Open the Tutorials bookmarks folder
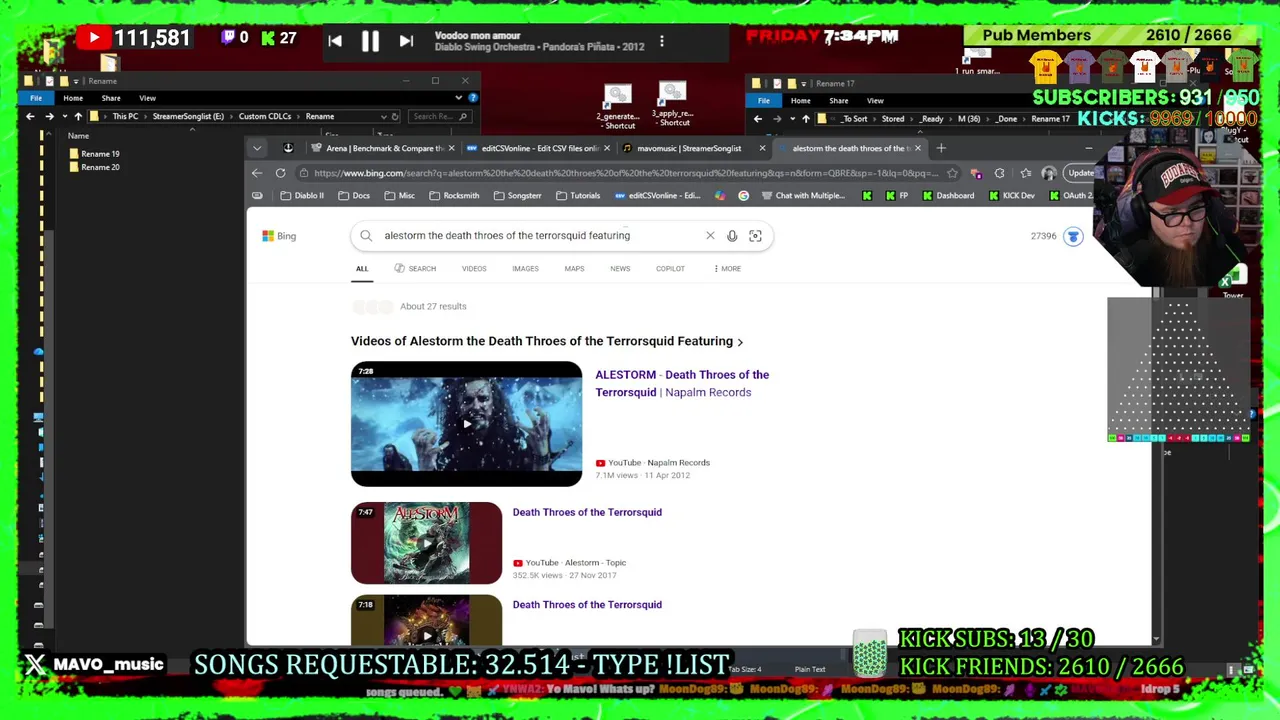Screen dimensions: 1280x720 [577, 195]
